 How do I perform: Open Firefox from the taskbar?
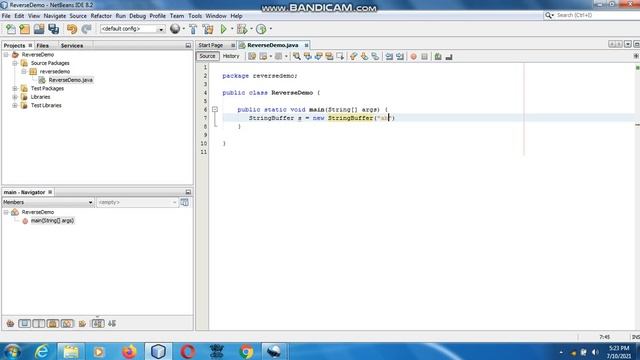(x=129, y=351)
